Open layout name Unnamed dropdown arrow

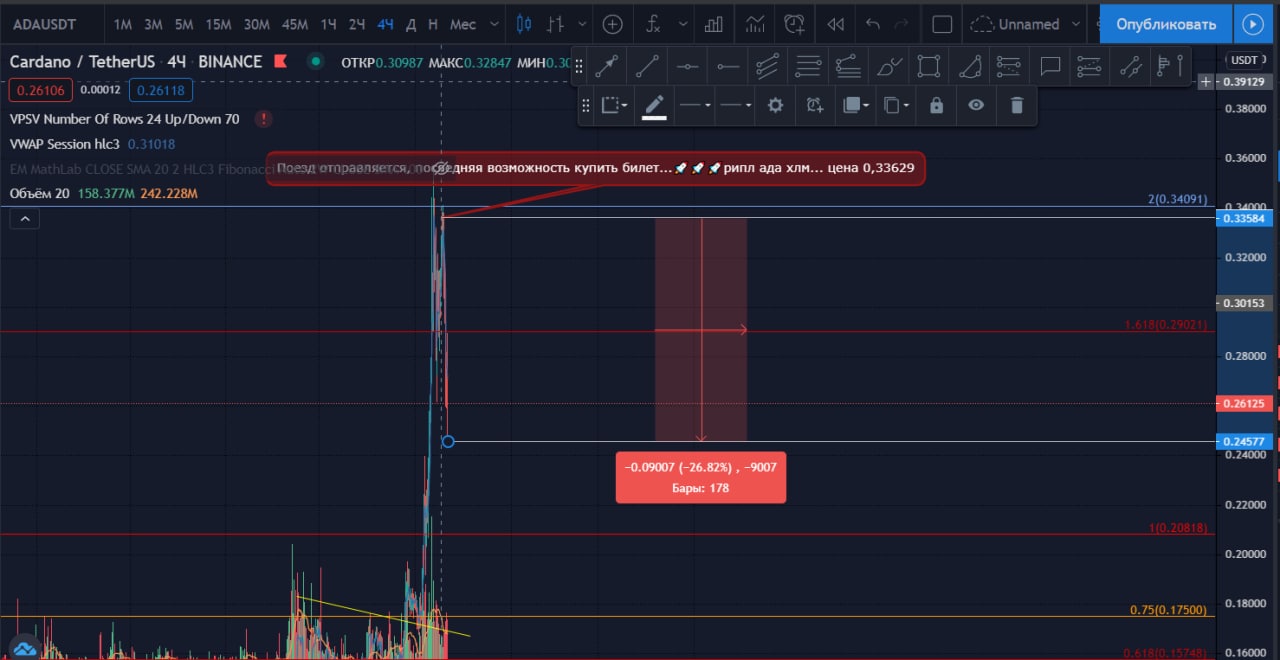[x=1075, y=24]
